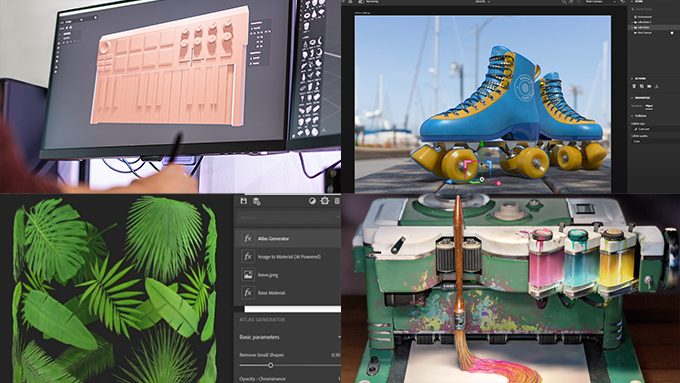Image resolution: width=680 pixels, height=383 pixels.
Task: Click the Remove Small Shapes value 0.30
Action: click(336, 355)
